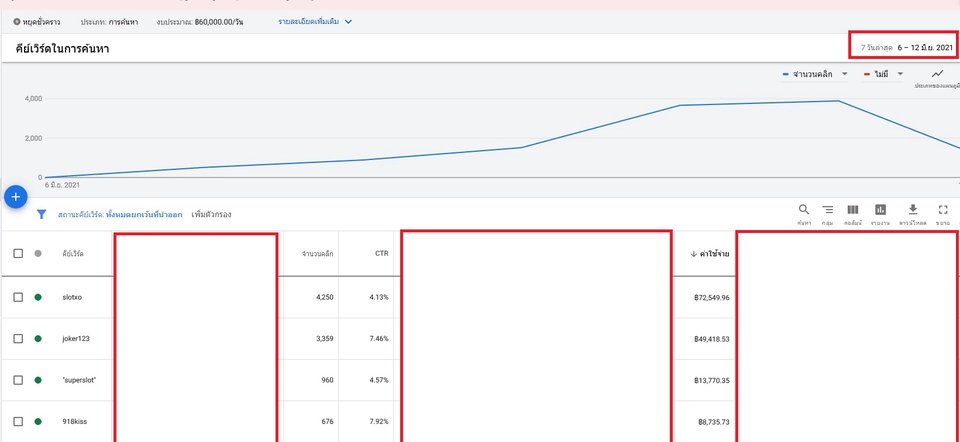Screen dimensions: 960x442
Task: Open the segment (กลุ่ม) icon
Action: 828,210
